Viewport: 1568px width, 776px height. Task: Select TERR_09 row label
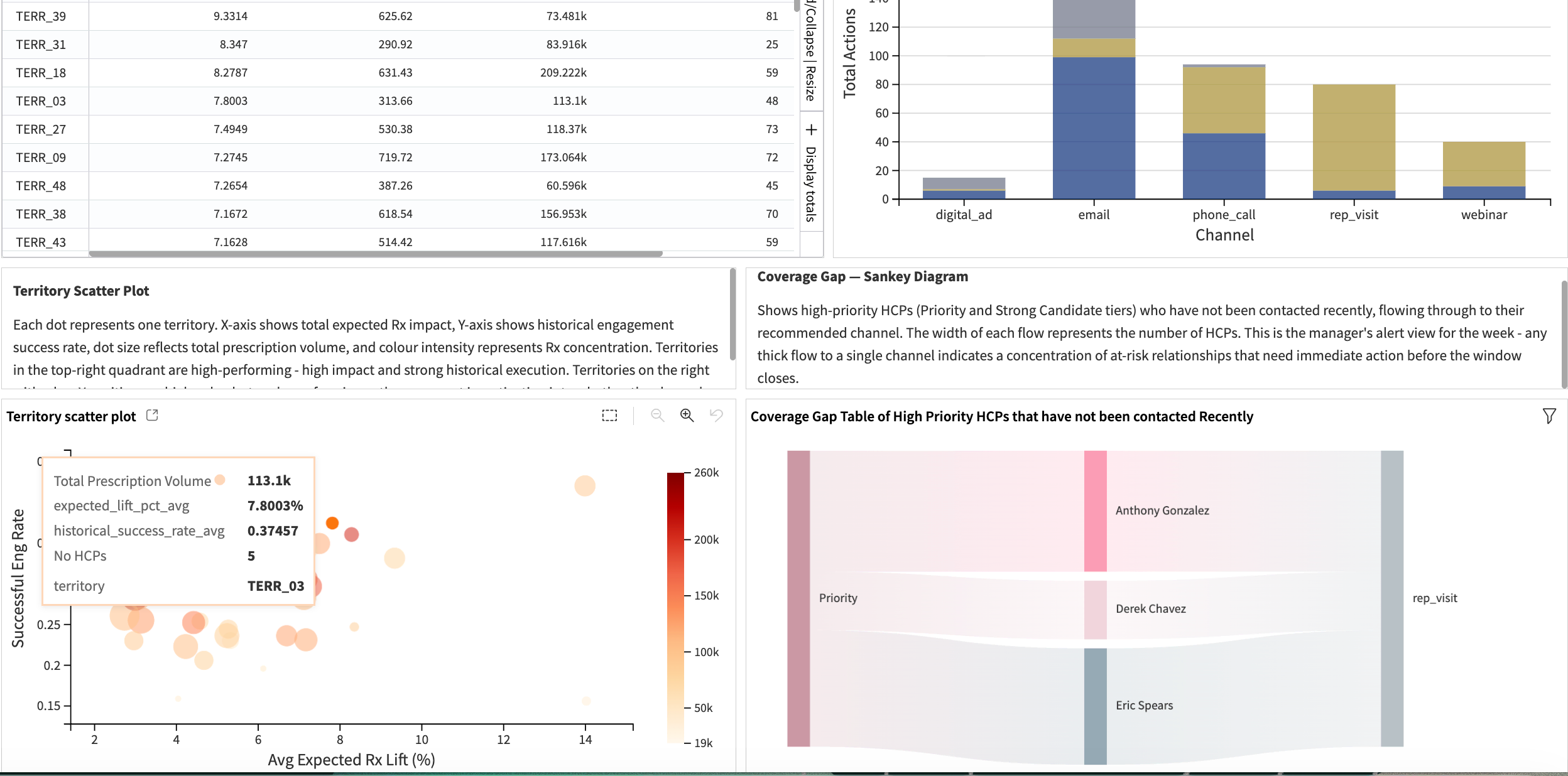pos(41,158)
